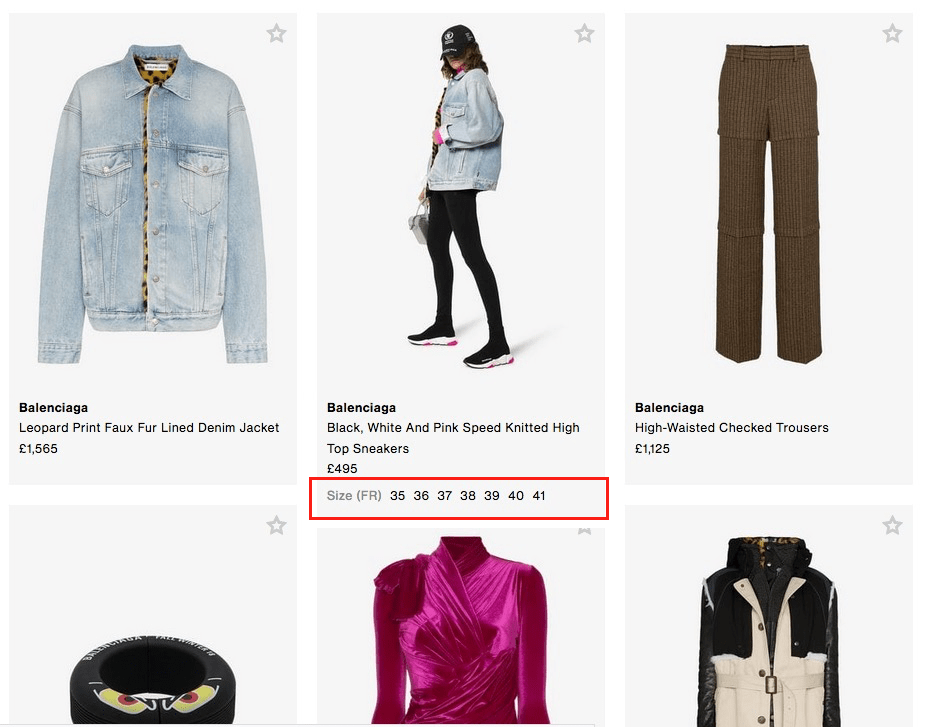Screen dimensions: 934x727
Task: Favorite the Leopard Print Denim Jacket star
Action: click(x=276, y=33)
